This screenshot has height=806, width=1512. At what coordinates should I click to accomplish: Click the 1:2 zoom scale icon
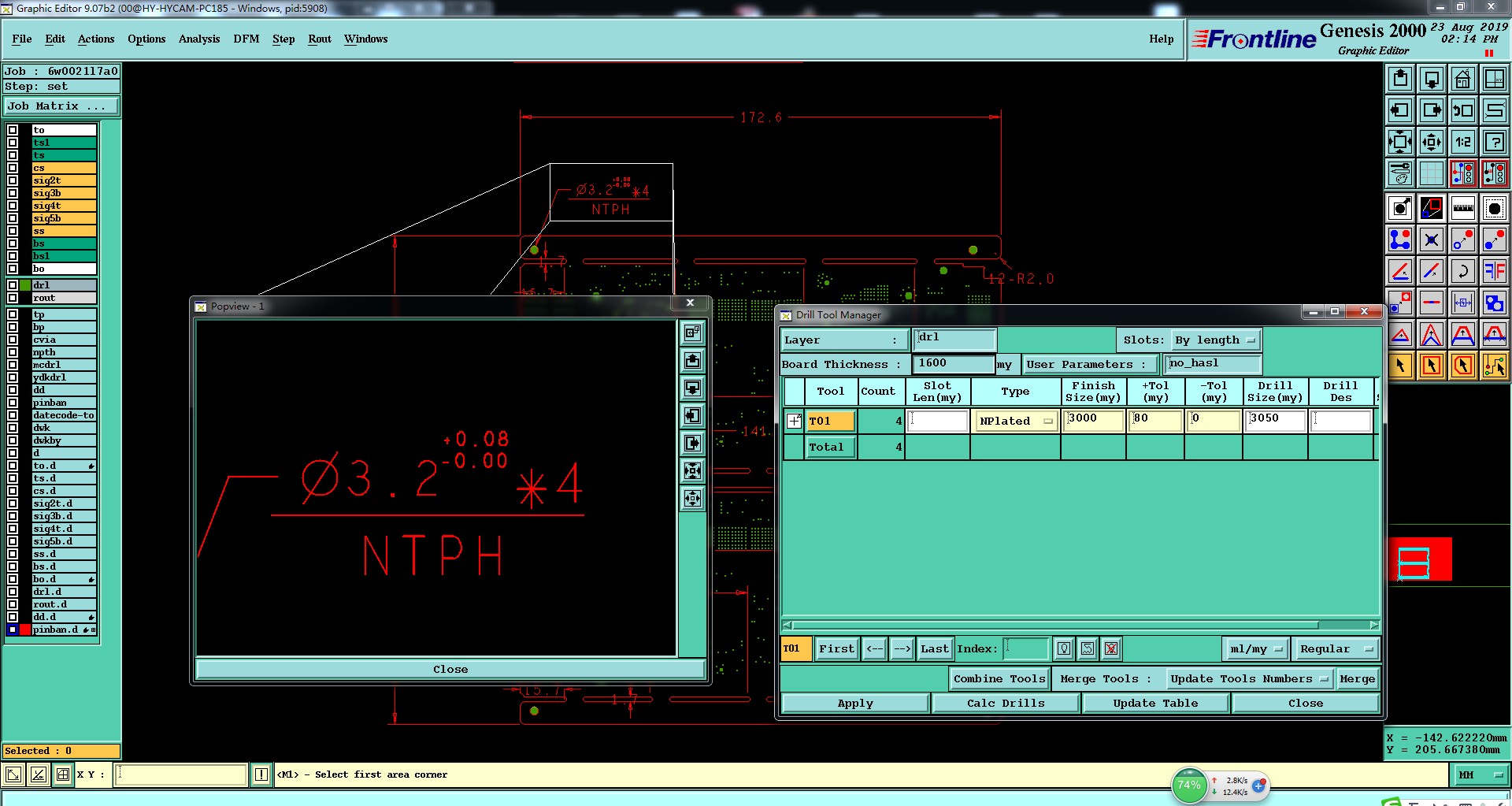tap(1462, 142)
